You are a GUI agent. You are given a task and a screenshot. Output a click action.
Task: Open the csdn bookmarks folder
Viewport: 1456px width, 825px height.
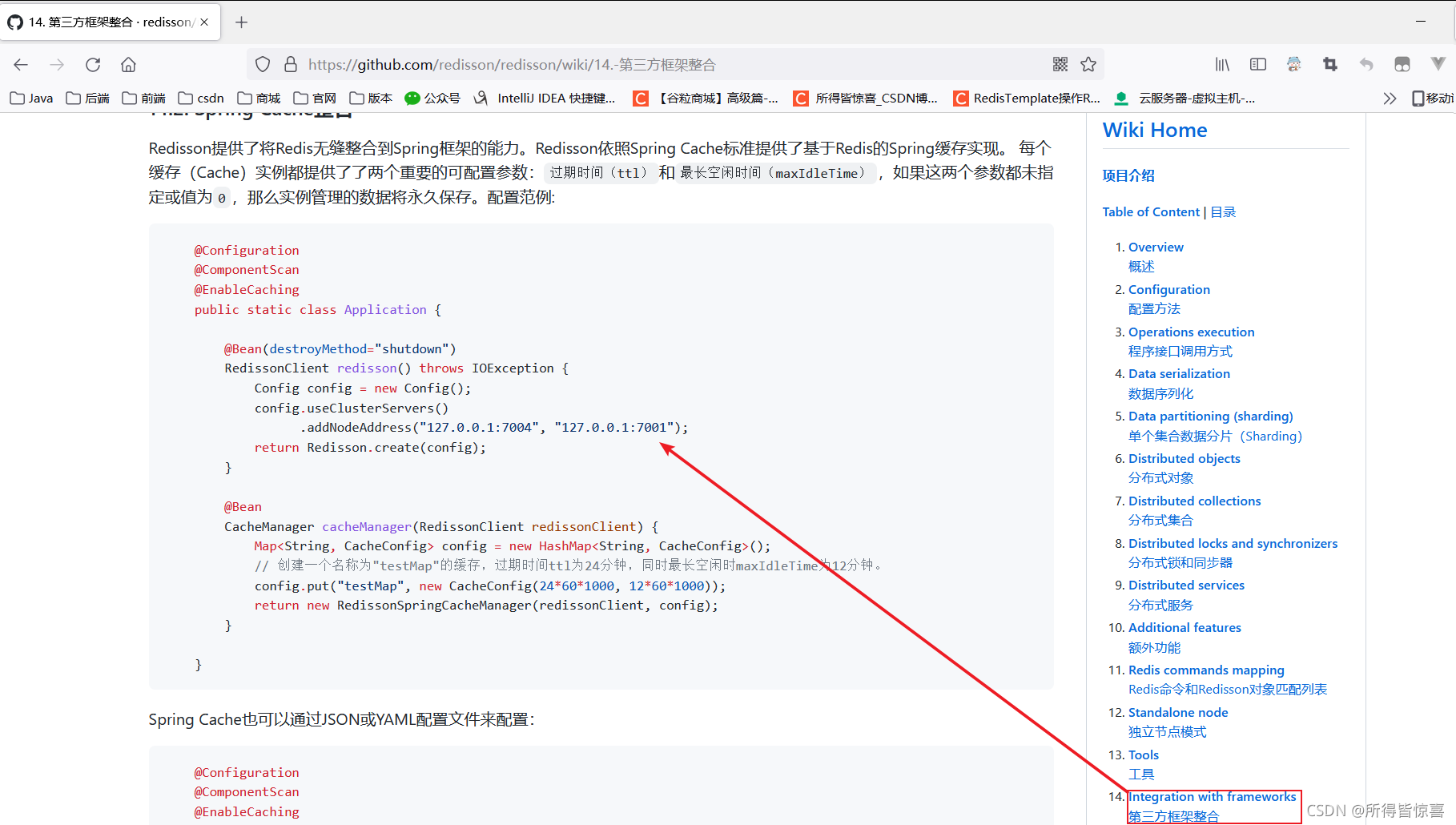pyautogui.click(x=201, y=98)
